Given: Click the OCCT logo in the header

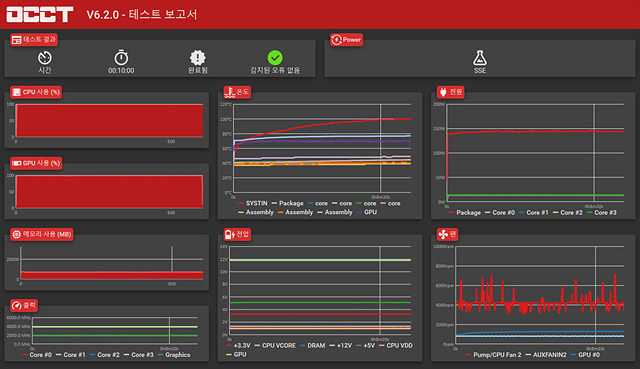Looking at the screenshot, I should click(x=40, y=14).
